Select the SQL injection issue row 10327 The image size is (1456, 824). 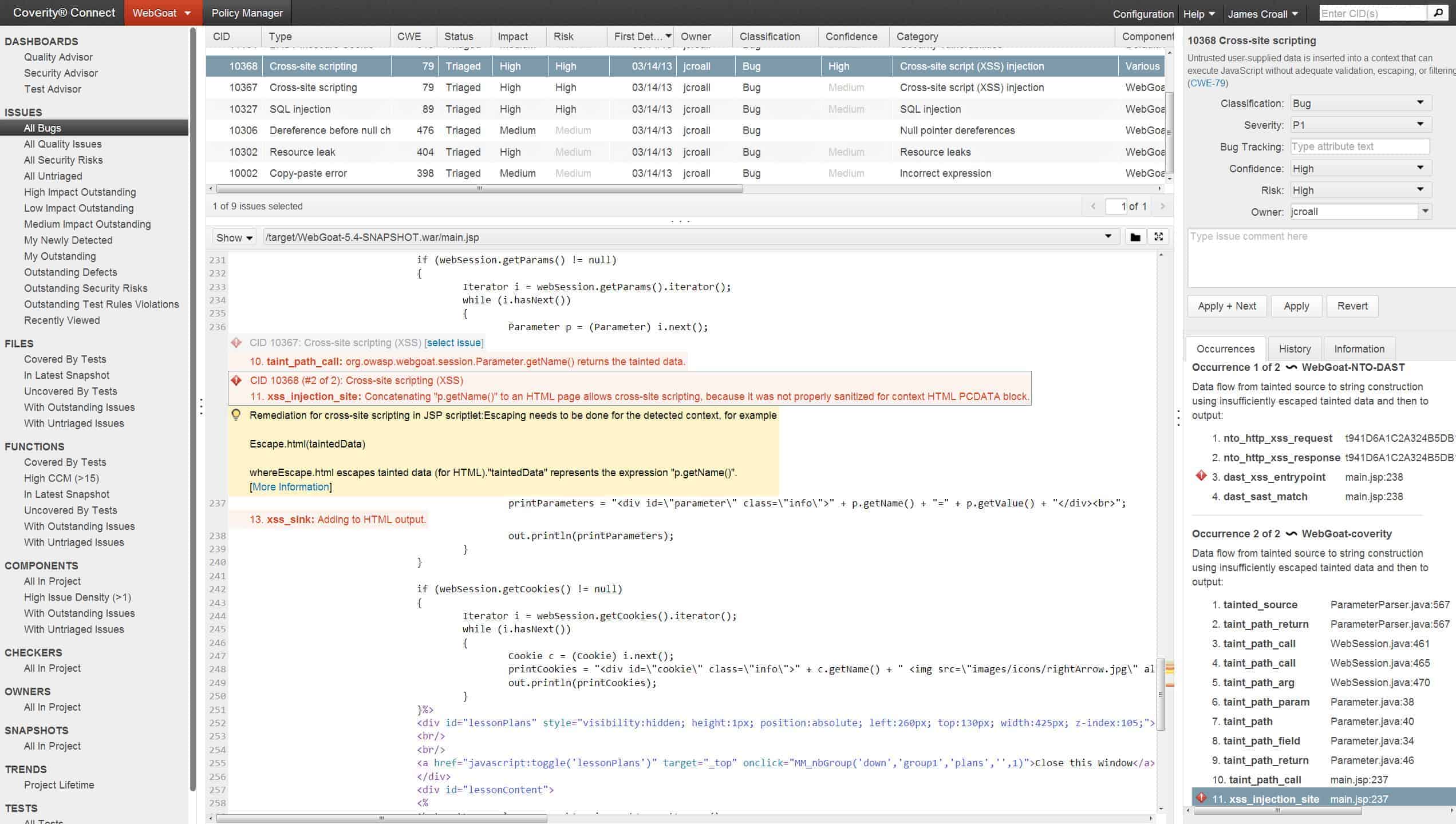tap(685, 109)
